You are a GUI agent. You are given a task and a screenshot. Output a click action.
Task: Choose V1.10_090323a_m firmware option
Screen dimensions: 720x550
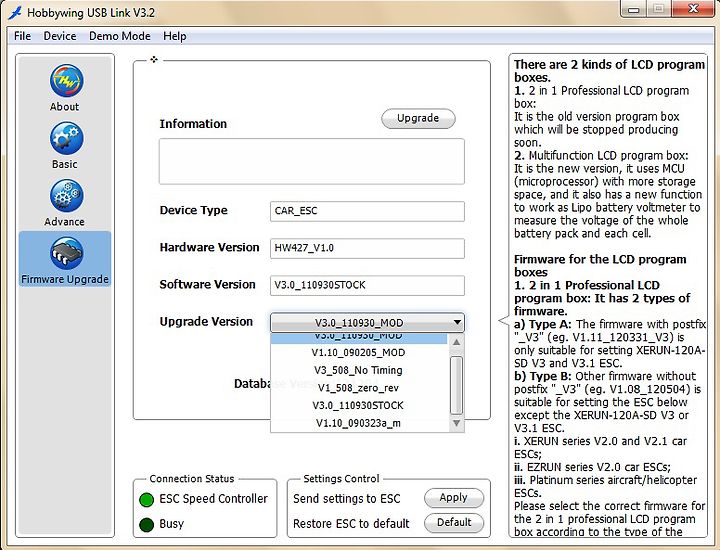coord(358,423)
